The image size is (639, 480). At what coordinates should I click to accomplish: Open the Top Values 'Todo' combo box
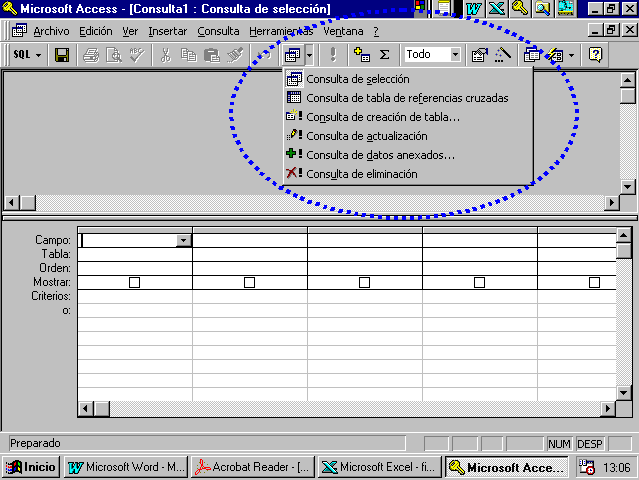pos(432,54)
